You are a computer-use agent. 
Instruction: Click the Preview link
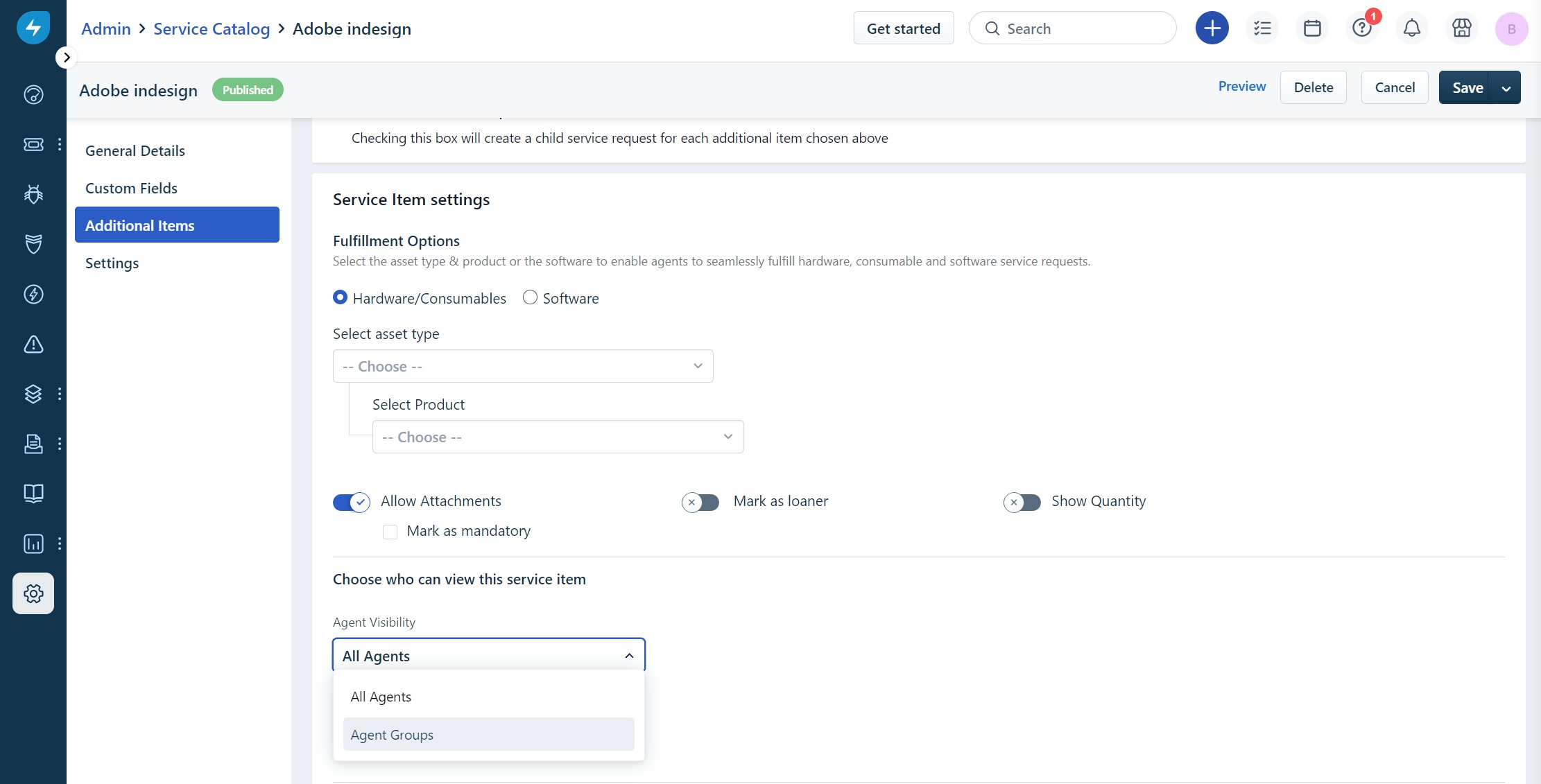coord(1242,87)
